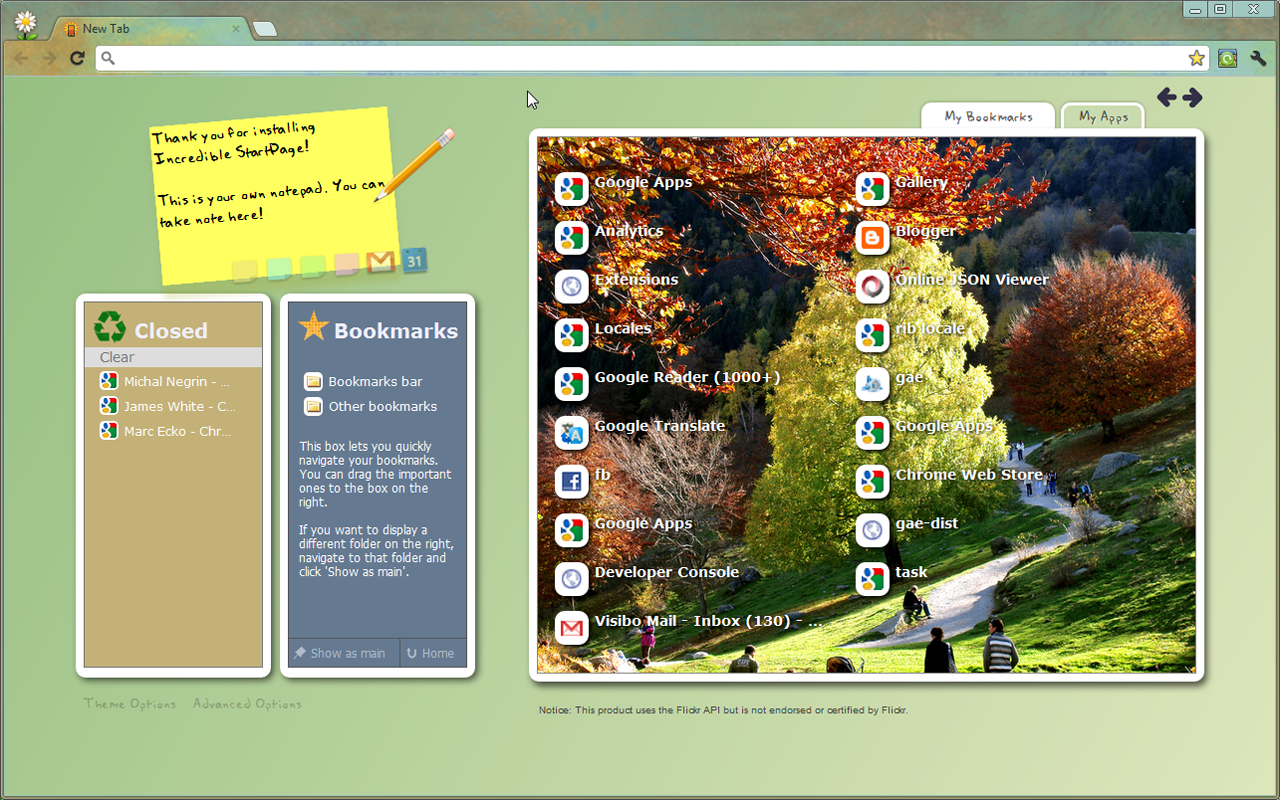Click the Show as main button
Screen dimensions: 1280x800
[x=342, y=652]
